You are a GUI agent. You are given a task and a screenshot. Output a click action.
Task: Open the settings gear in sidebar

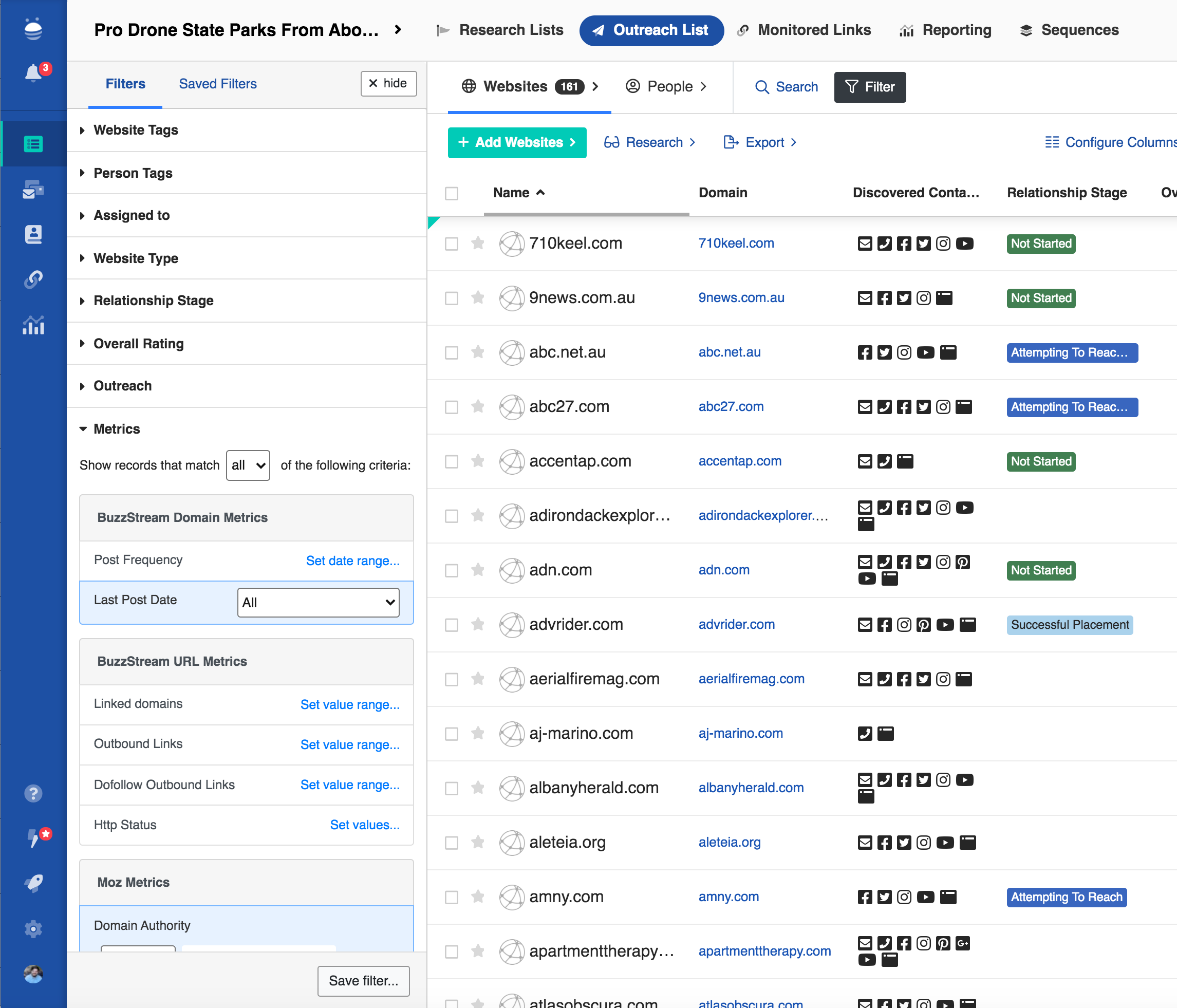click(33, 929)
